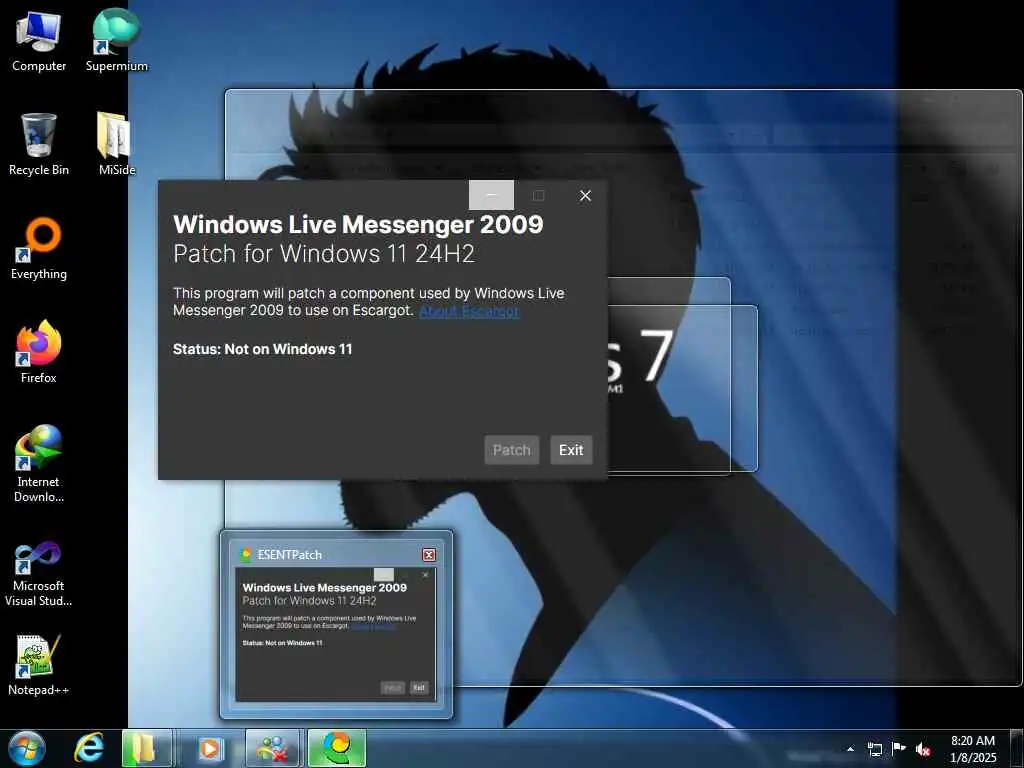The width and height of the screenshot is (1024, 768).
Task: Open the About Escargot link
Action: [x=469, y=311]
